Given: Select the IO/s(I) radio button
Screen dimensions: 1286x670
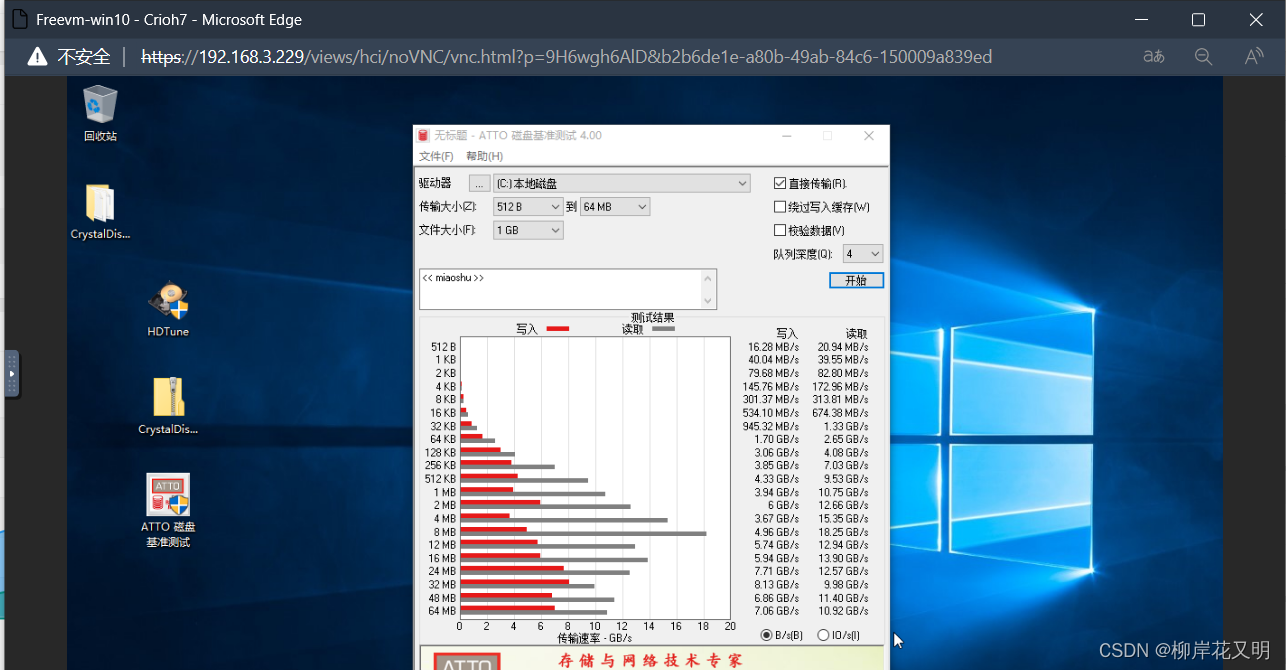Looking at the screenshot, I should 823,635.
